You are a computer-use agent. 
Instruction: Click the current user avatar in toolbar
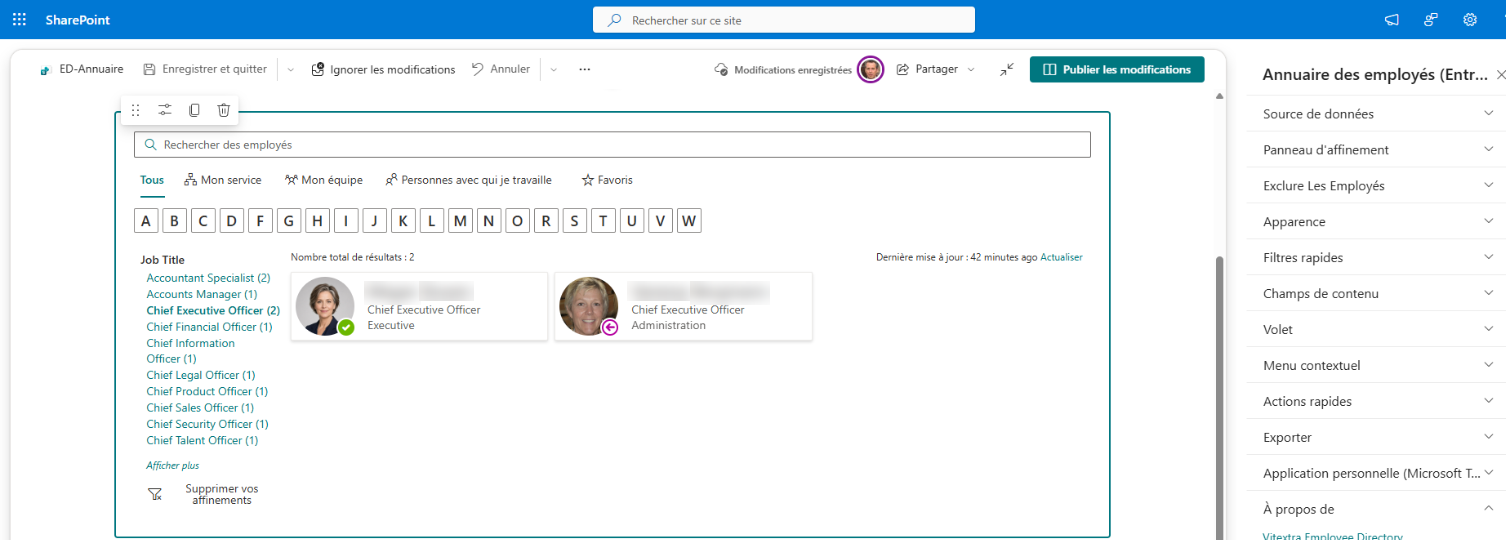pyautogui.click(x=871, y=69)
